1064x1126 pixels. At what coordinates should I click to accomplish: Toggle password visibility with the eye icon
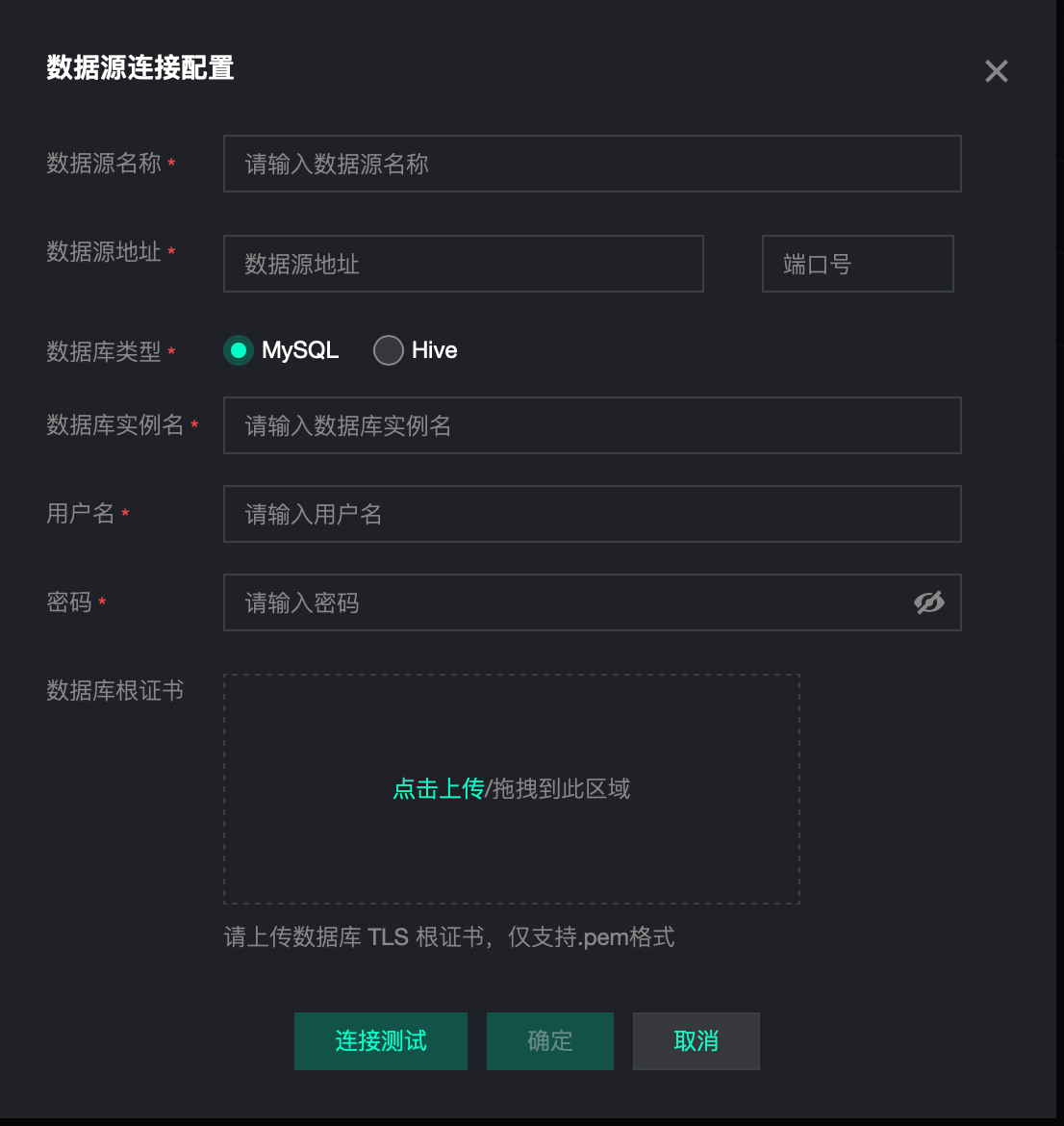click(x=928, y=602)
